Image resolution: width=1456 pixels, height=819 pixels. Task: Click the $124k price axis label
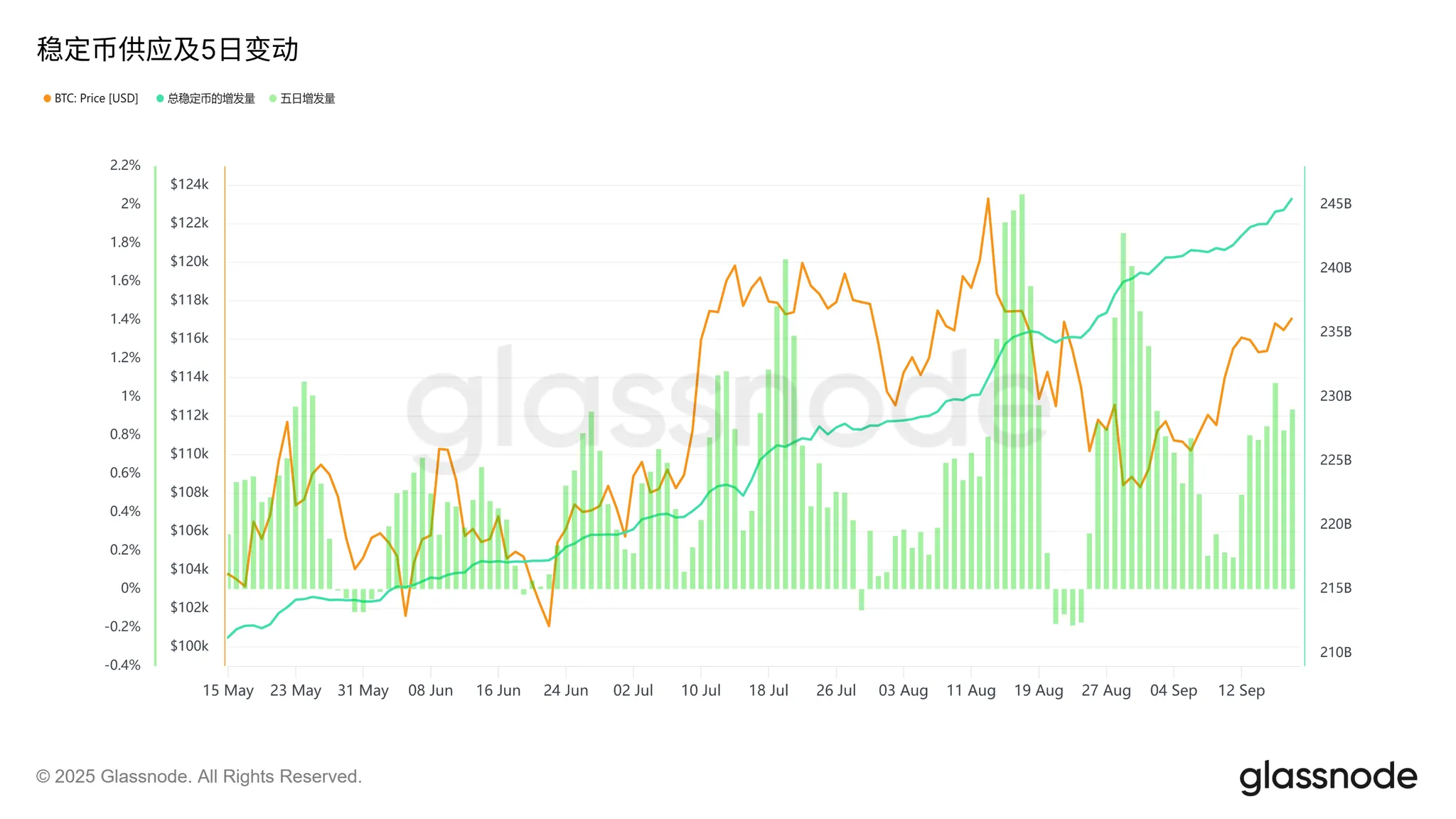point(189,184)
